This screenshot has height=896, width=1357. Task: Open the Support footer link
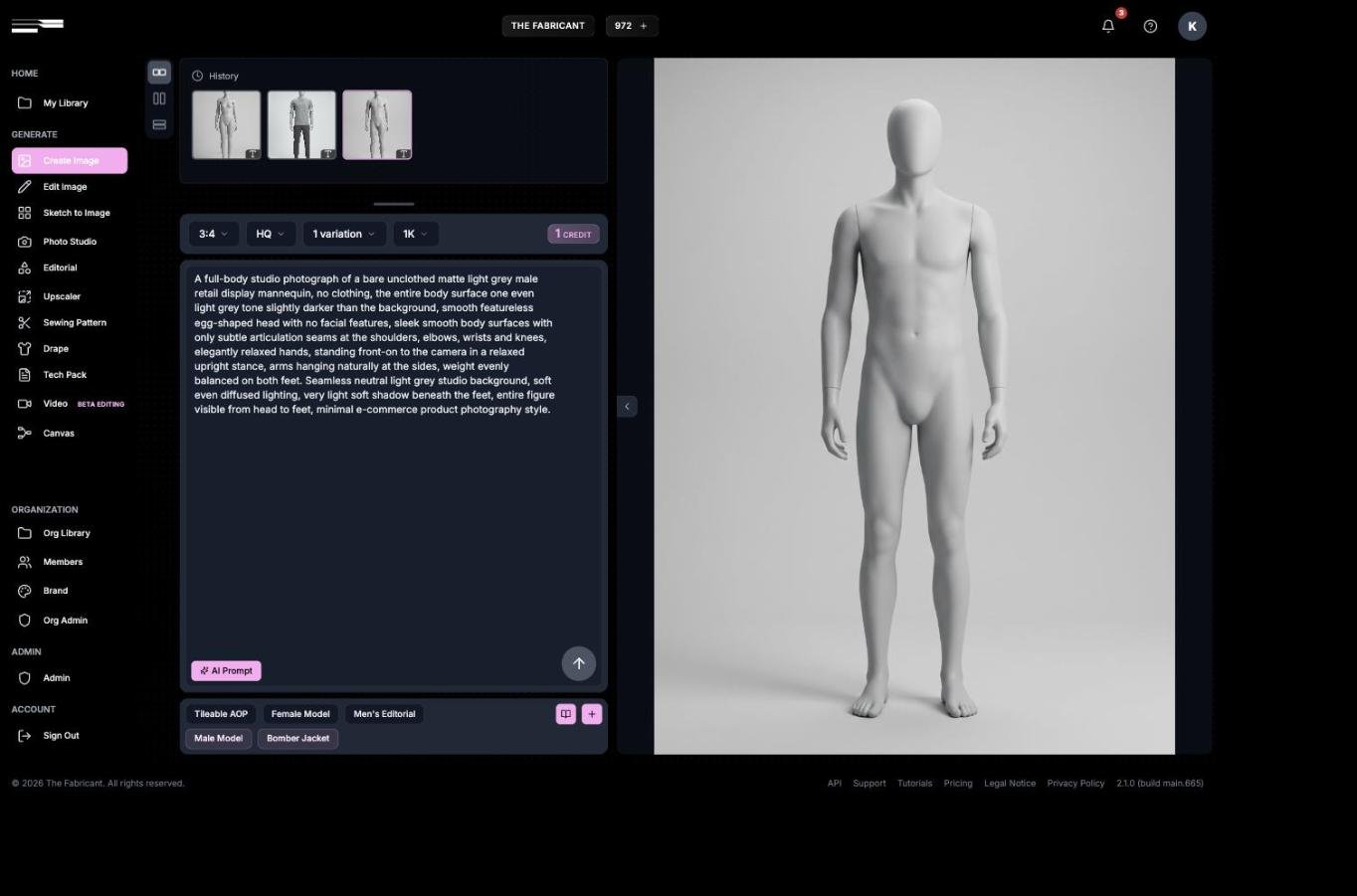(x=869, y=784)
